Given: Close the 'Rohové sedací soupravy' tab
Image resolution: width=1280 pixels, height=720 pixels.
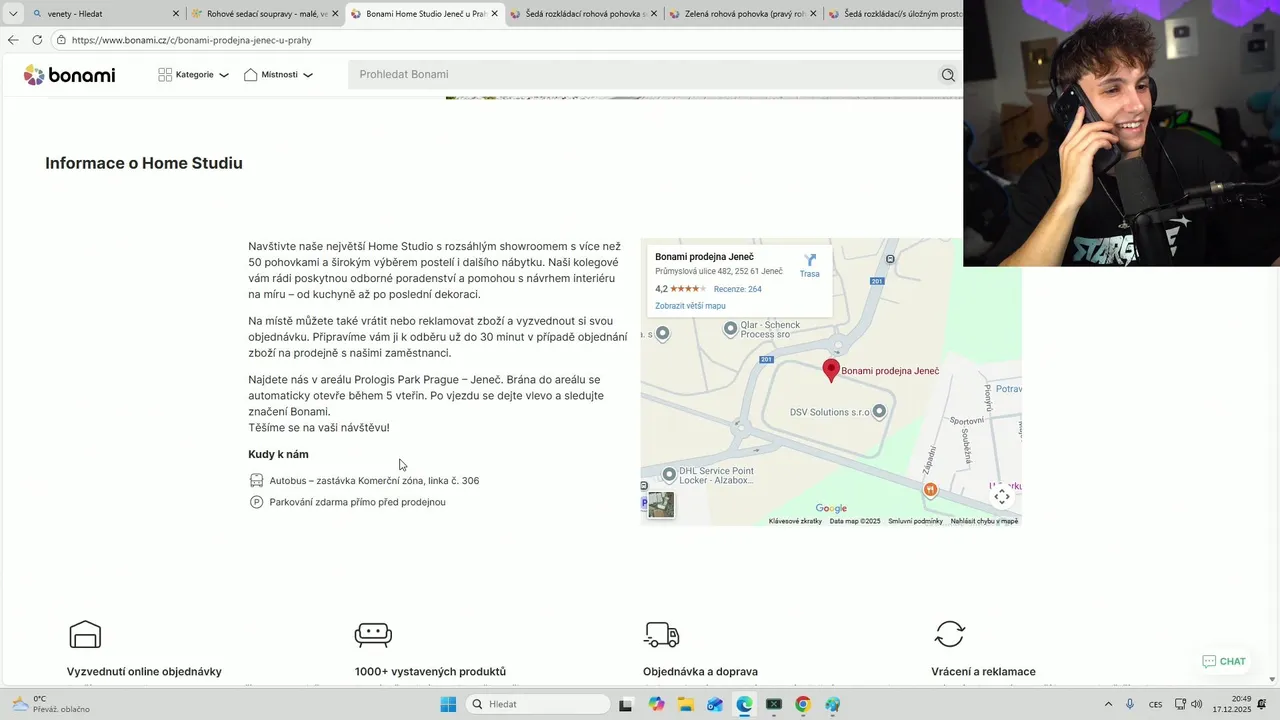Looking at the screenshot, I should pos(335,14).
